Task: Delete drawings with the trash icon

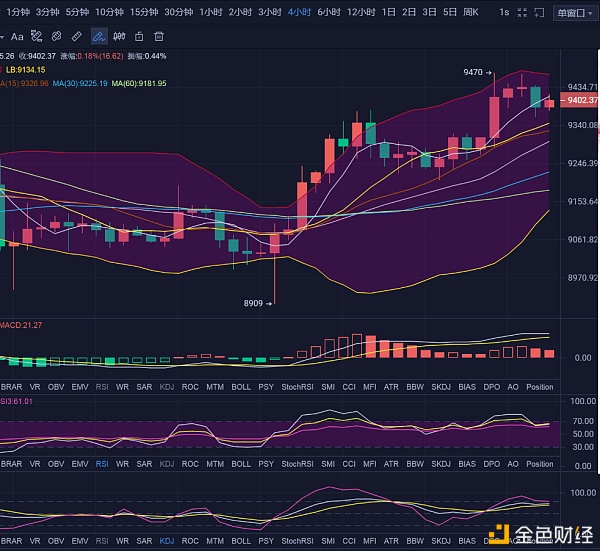Action: (159, 37)
